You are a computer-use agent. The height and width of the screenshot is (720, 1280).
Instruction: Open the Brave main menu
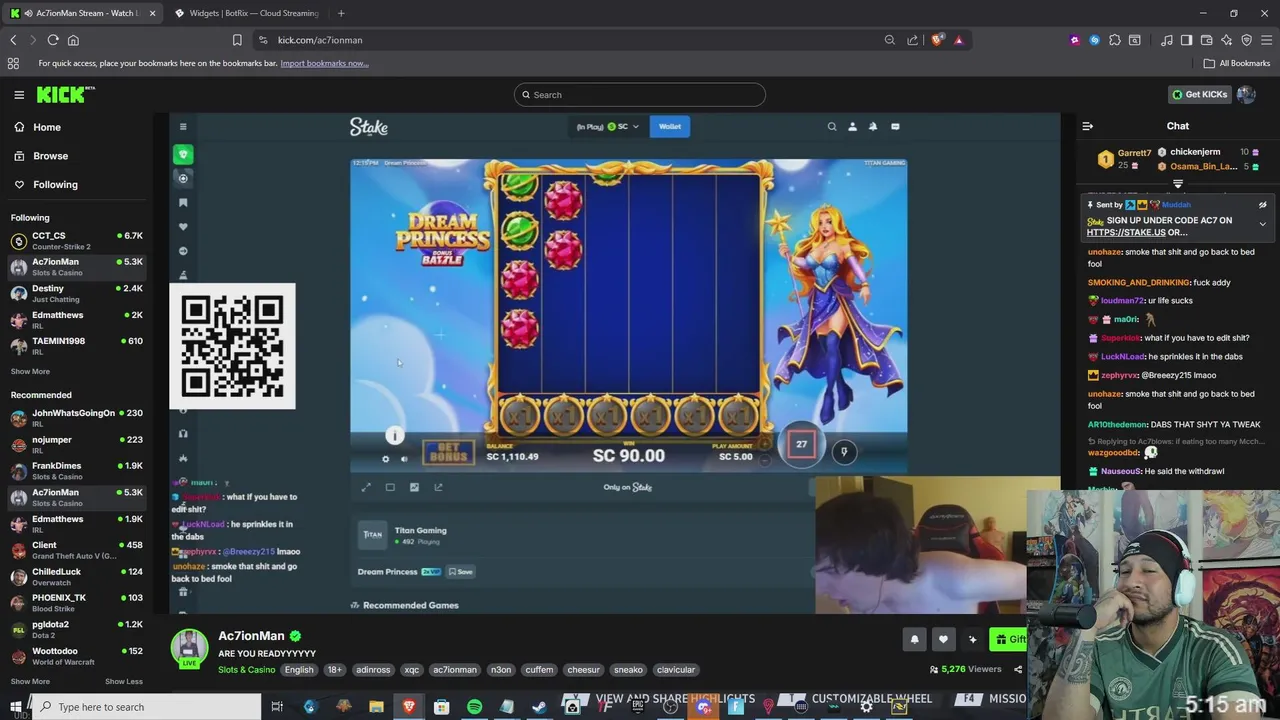[x=1266, y=40]
